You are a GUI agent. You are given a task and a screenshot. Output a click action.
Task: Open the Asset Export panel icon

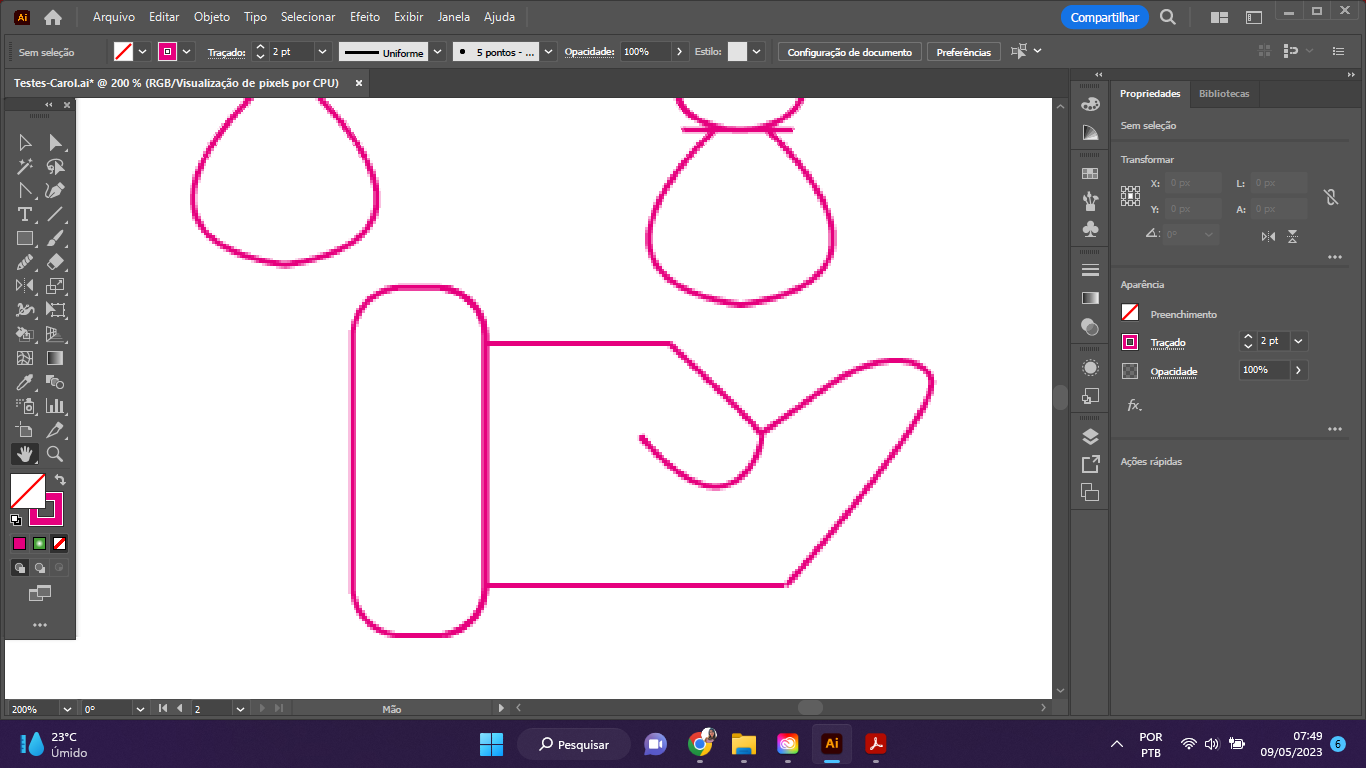(x=1090, y=464)
